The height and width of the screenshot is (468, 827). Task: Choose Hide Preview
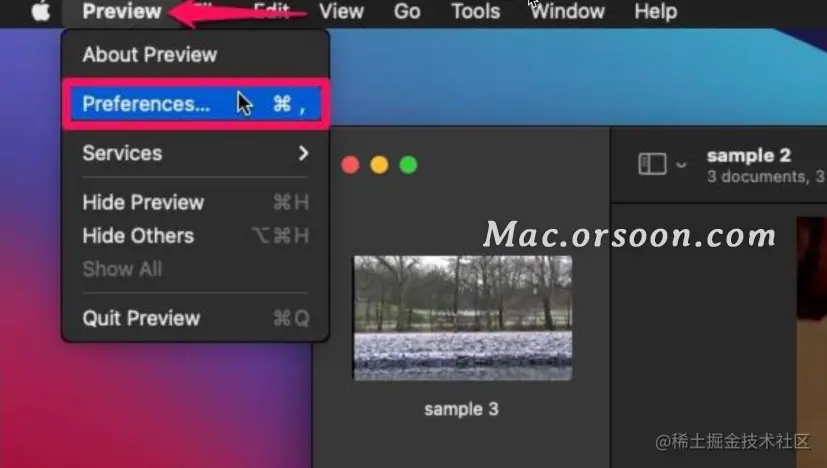click(x=196, y=202)
